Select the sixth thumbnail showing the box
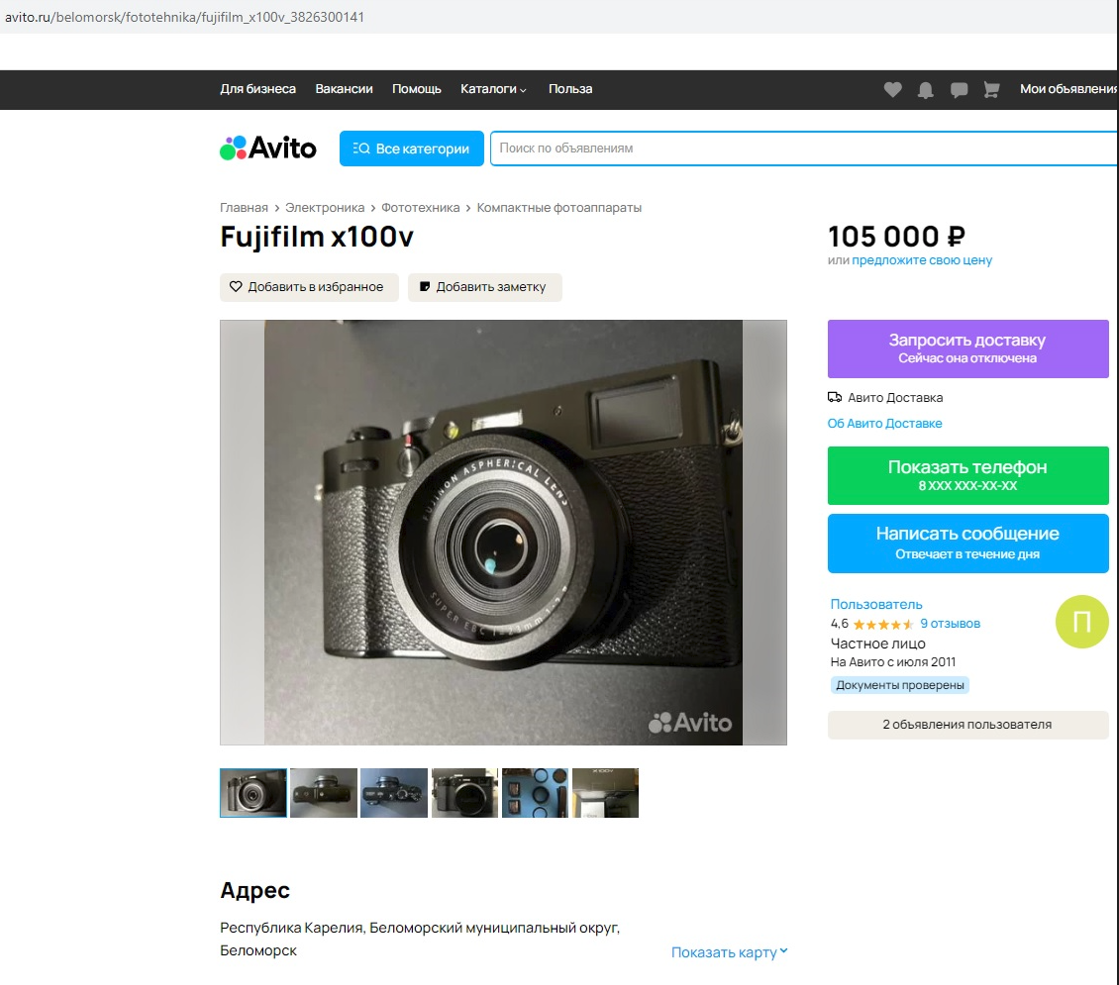 coord(605,793)
